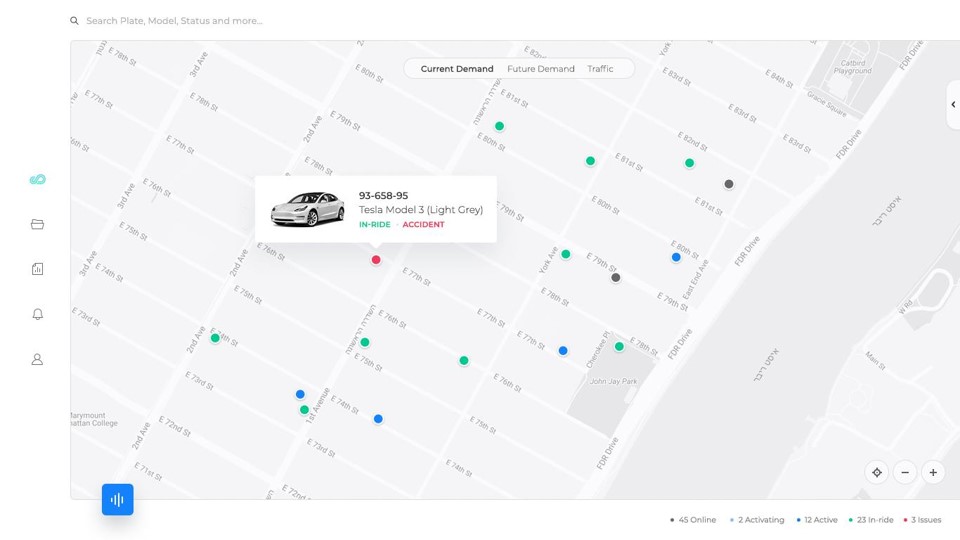Click the blue voice waveform button
960x540 pixels.
(x=118, y=500)
